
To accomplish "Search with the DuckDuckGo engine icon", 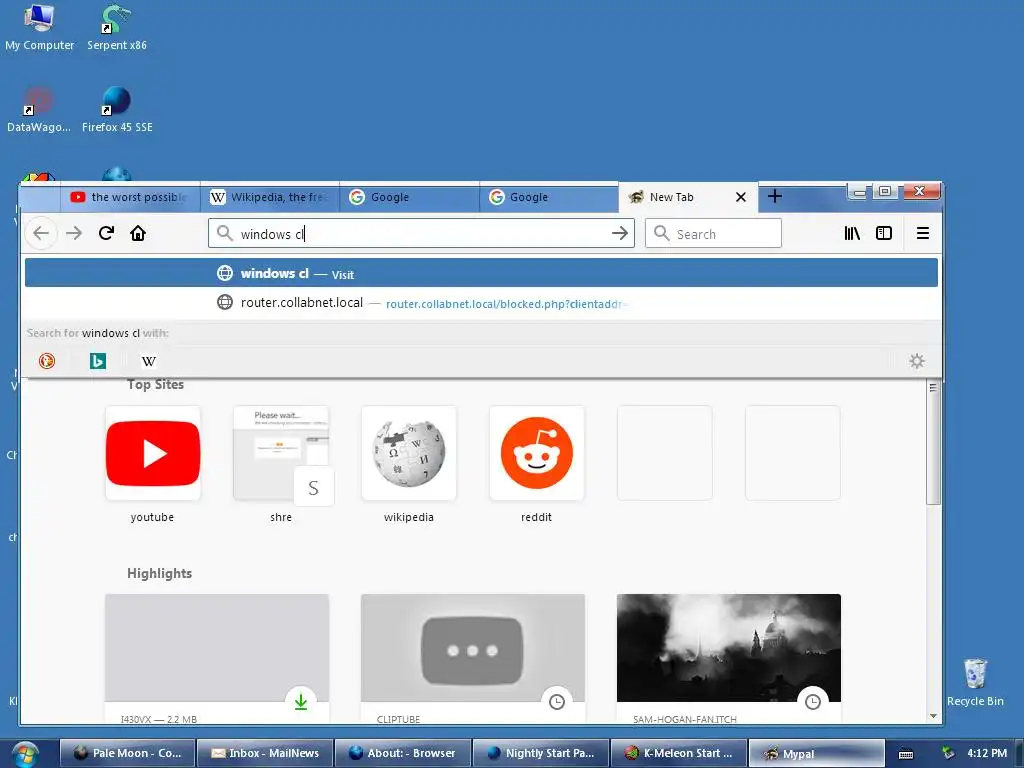I will [46, 360].
